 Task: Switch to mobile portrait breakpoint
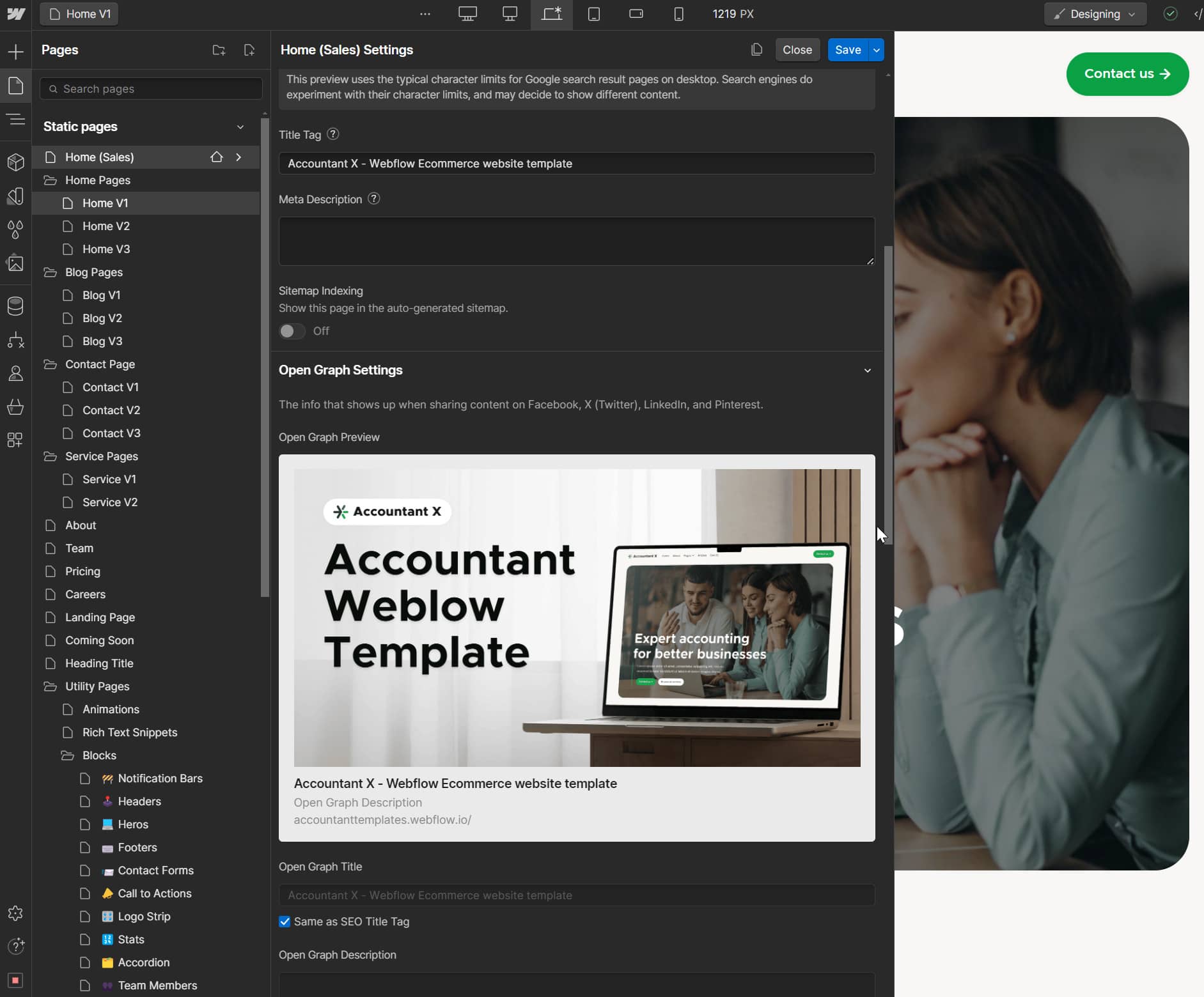[x=678, y=13]
